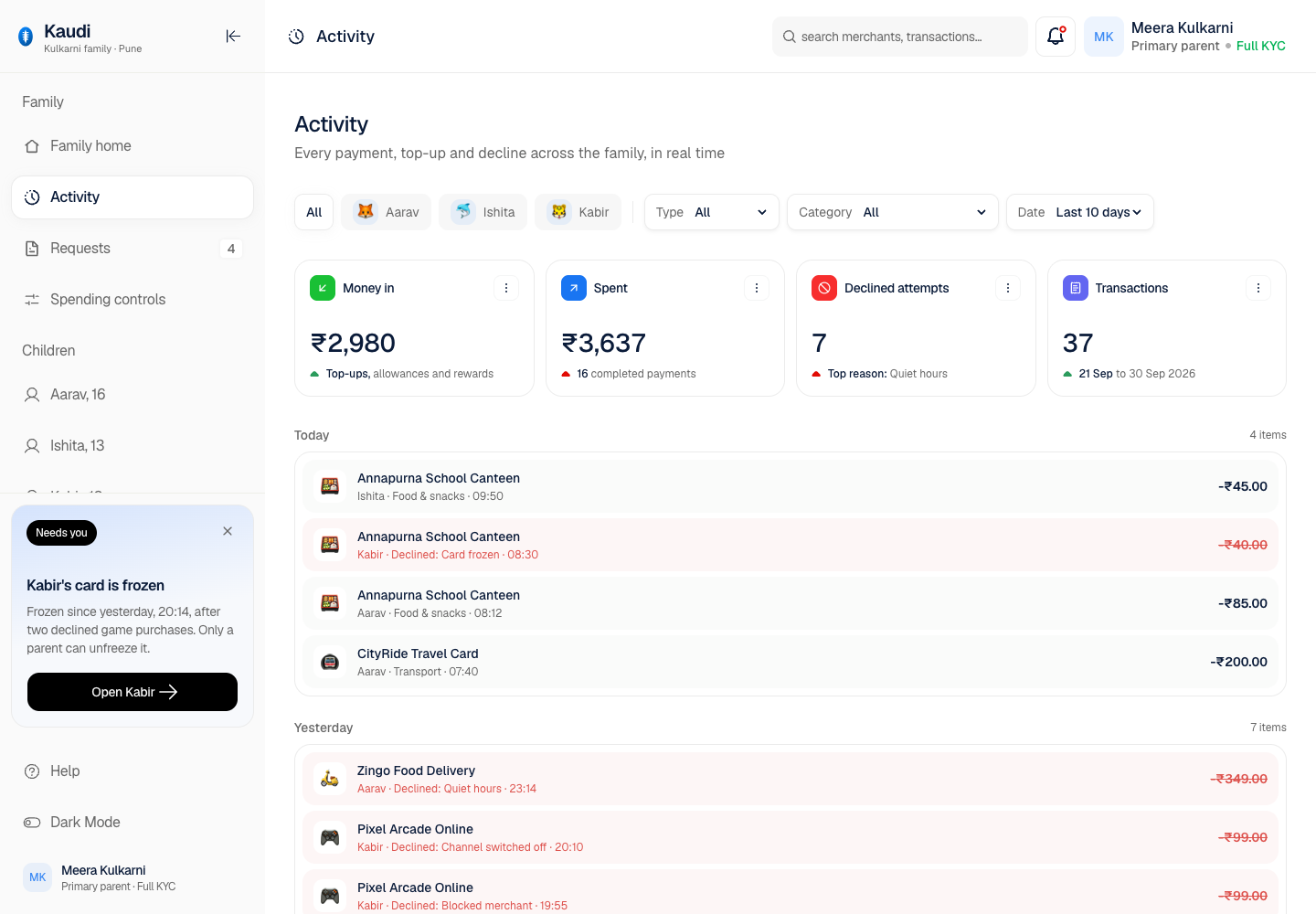1316x914 pixels.
Task: Open Spending controls
Action: click(x=133, y=300)
